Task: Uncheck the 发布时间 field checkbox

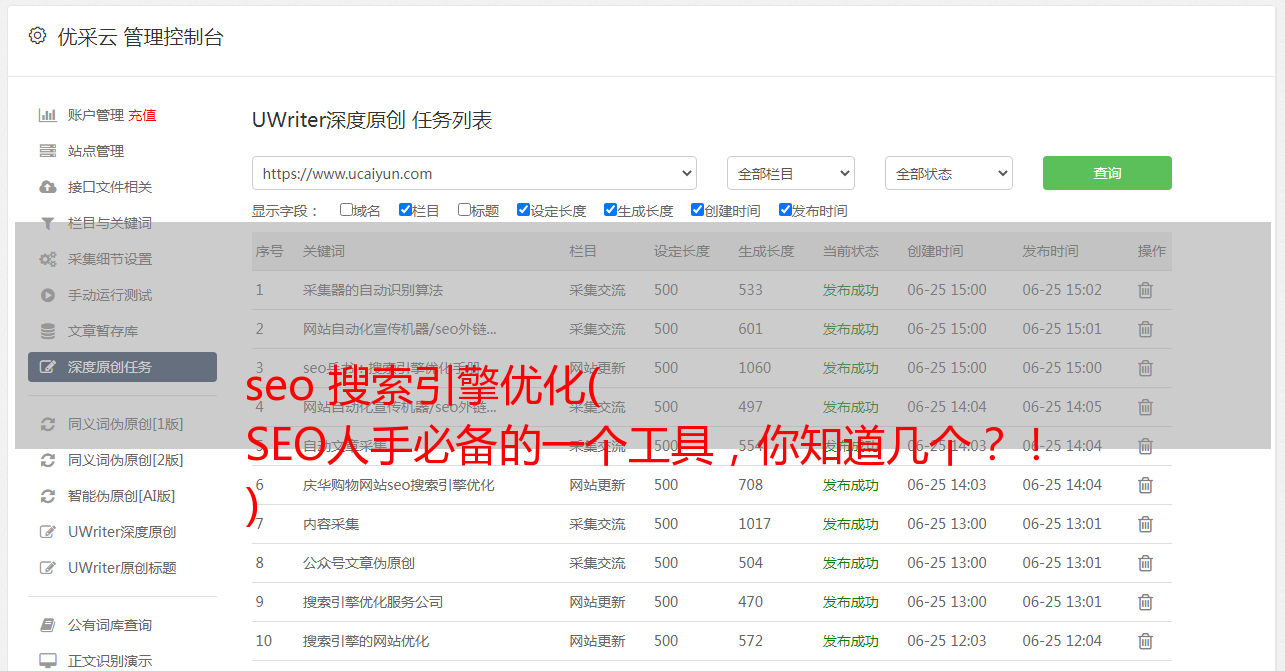Action: click(x=785, y=210)
